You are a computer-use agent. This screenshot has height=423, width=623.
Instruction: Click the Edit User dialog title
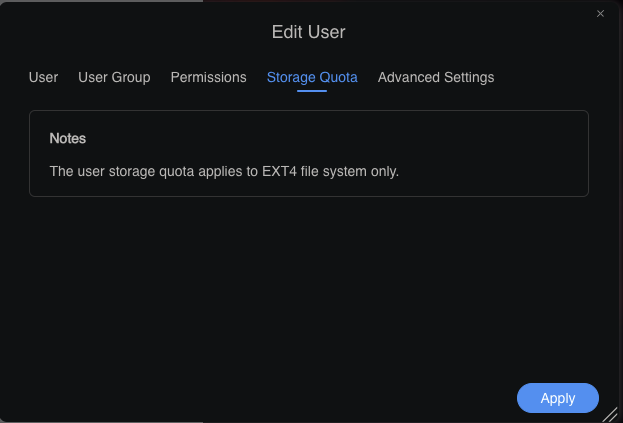[309, 32]
